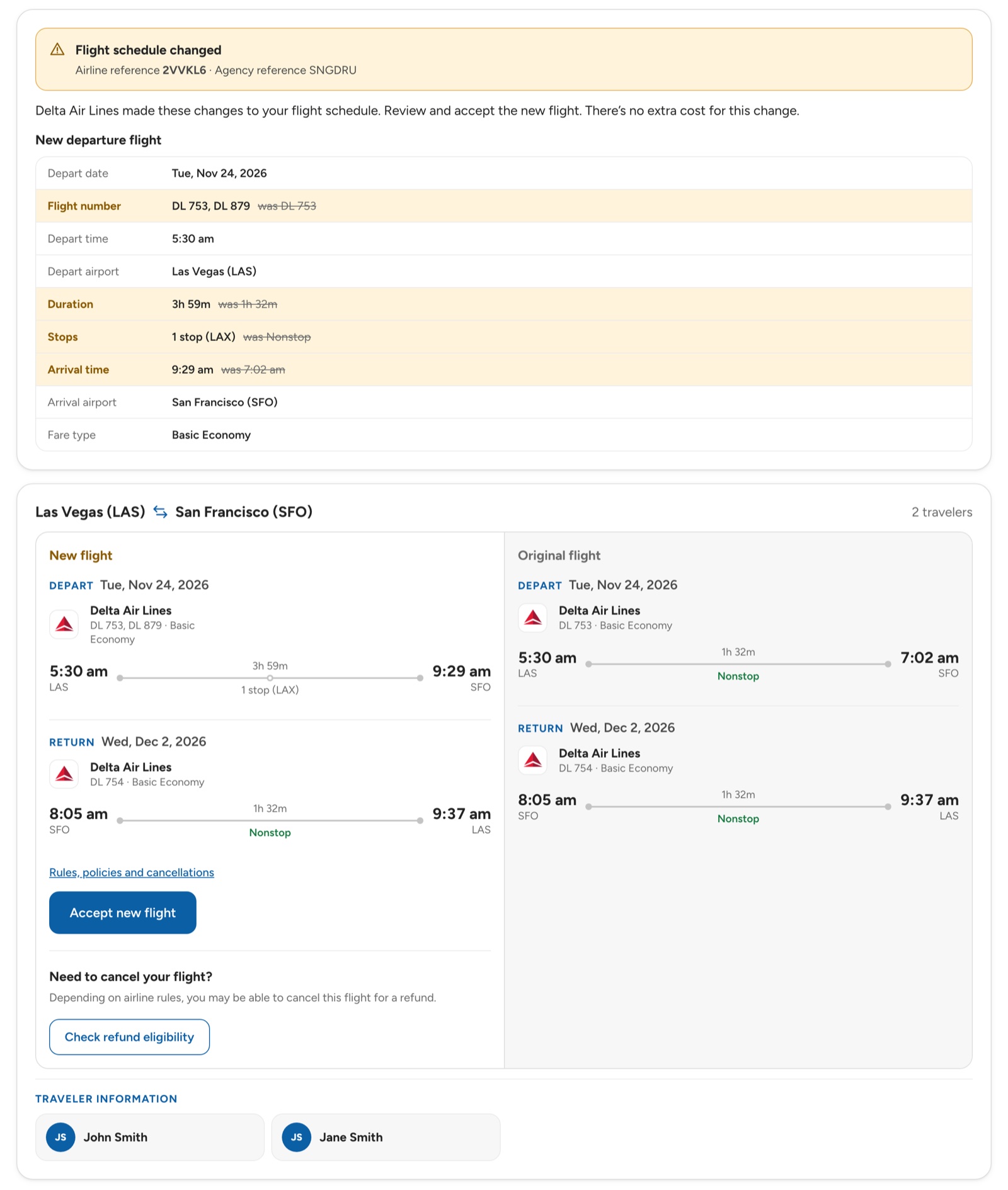Click depart time 5:30 am in table
The image size is (1008, 1190).
pos(193,239)
